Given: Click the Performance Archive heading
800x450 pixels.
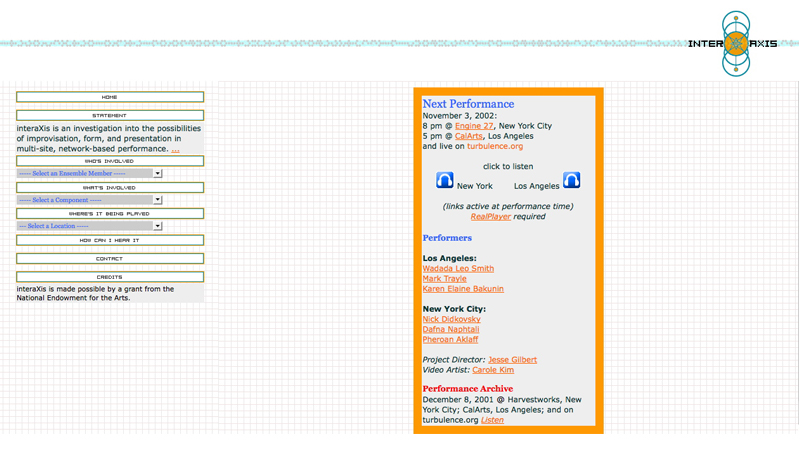Looking at the screenshot, I should 467,389.
